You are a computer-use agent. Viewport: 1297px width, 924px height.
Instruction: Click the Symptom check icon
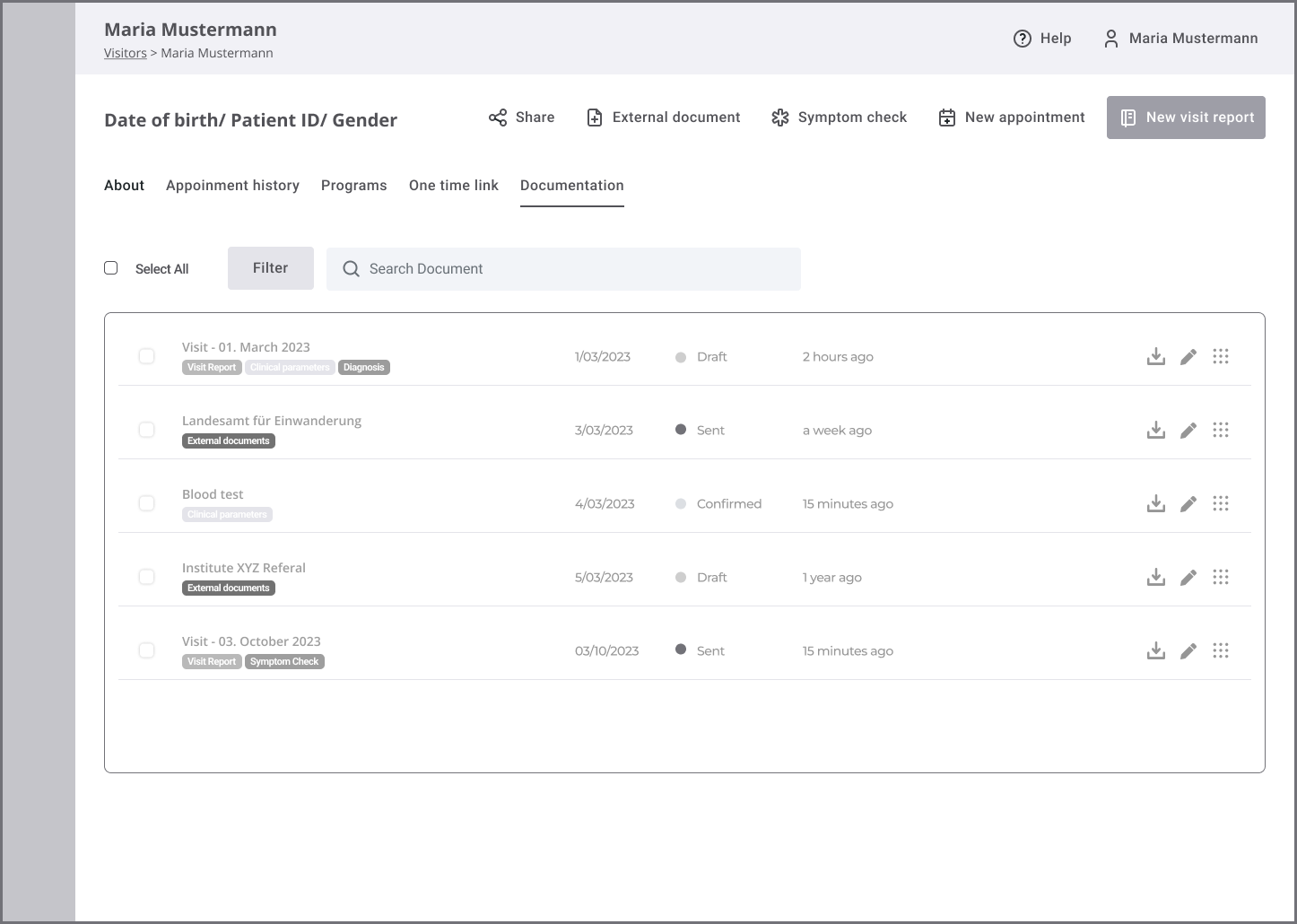pos(780,118)
